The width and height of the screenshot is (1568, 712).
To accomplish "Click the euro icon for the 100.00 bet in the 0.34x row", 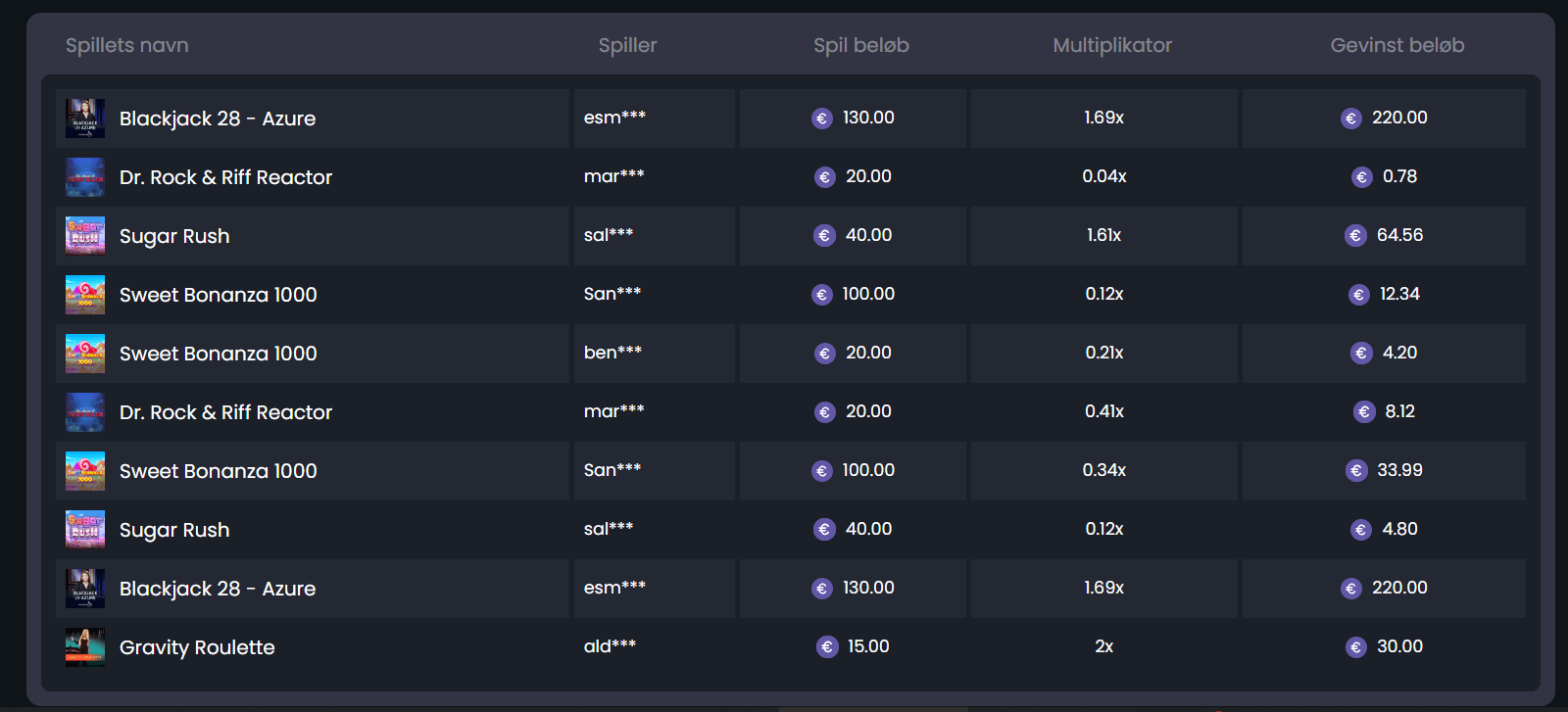I will tap(822, 471).
